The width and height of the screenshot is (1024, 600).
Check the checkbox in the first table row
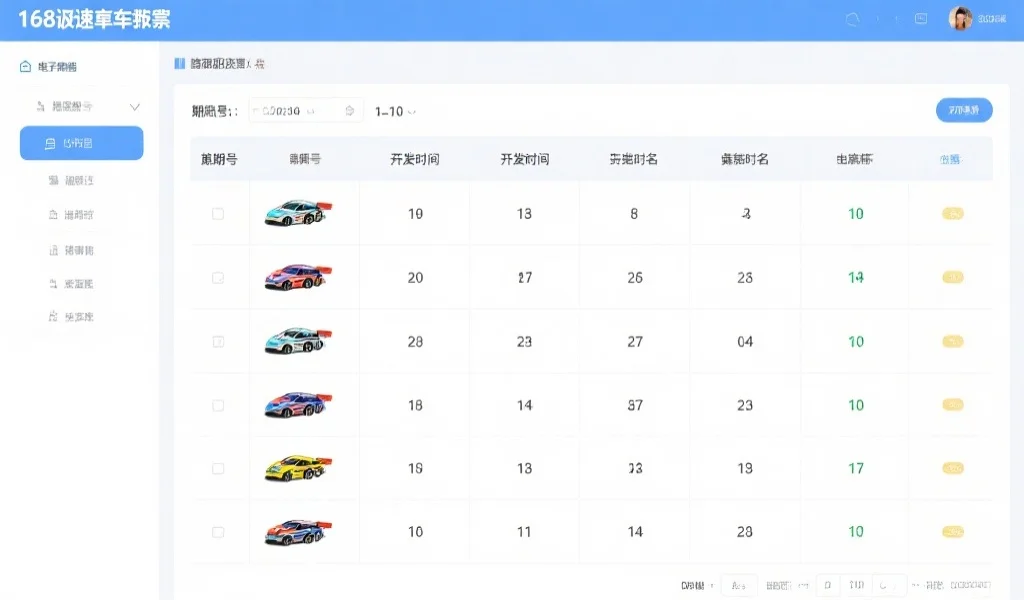(x=218, y=214)
